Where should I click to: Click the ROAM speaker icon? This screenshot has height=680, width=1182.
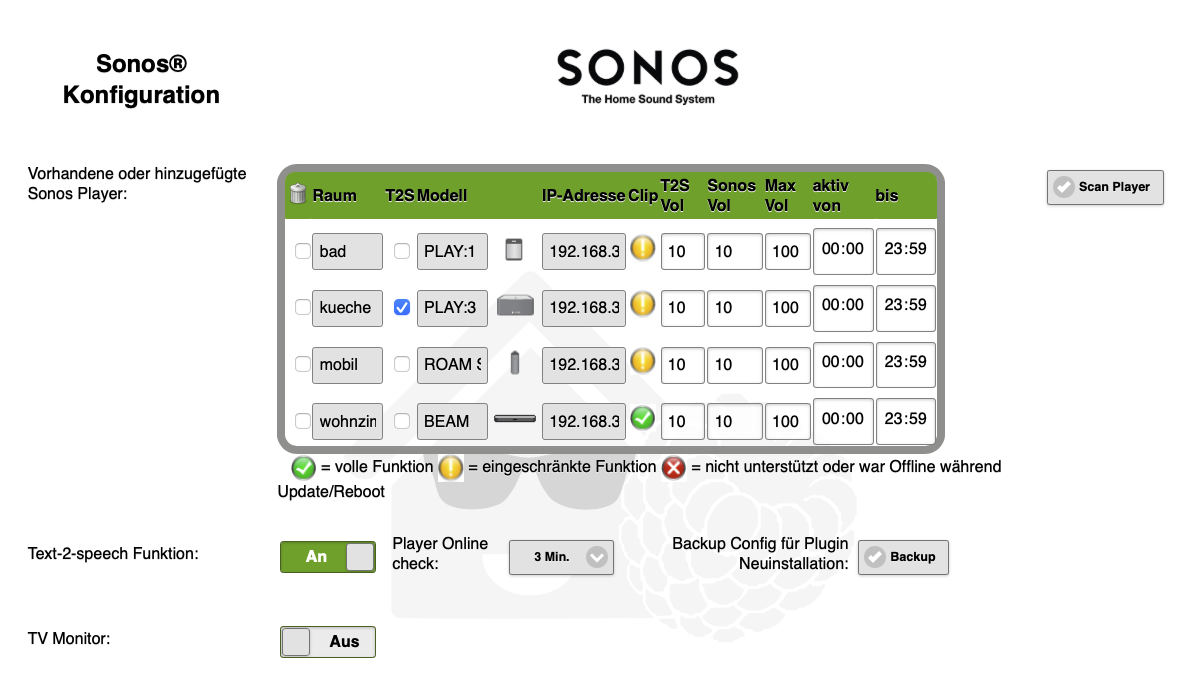click(x=515, y=363)
